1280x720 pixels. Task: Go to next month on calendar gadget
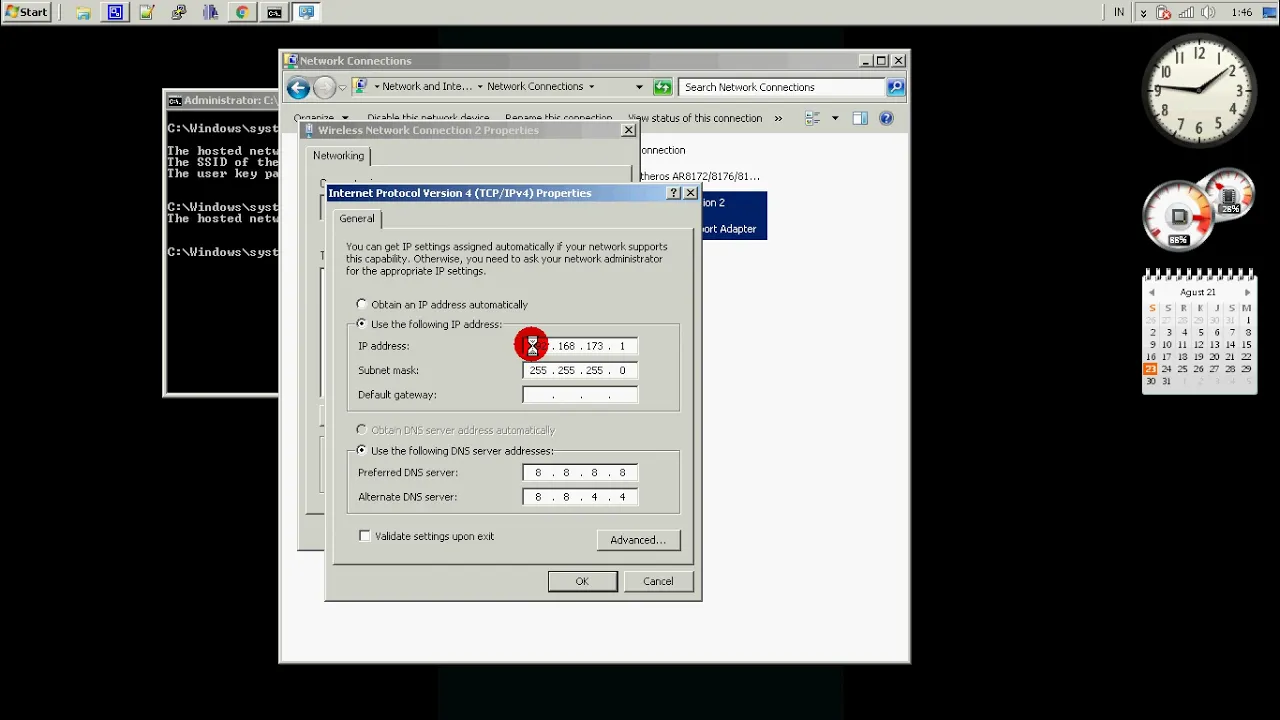pos(1247,293)
